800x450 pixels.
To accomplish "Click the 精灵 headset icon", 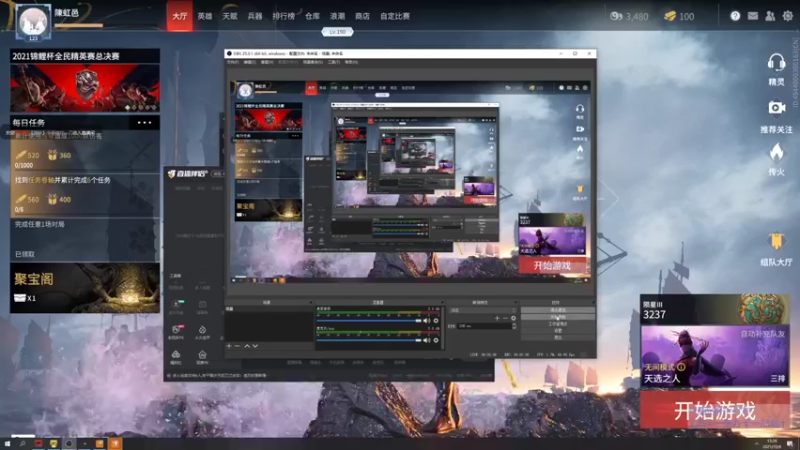I will click(776, 63).
